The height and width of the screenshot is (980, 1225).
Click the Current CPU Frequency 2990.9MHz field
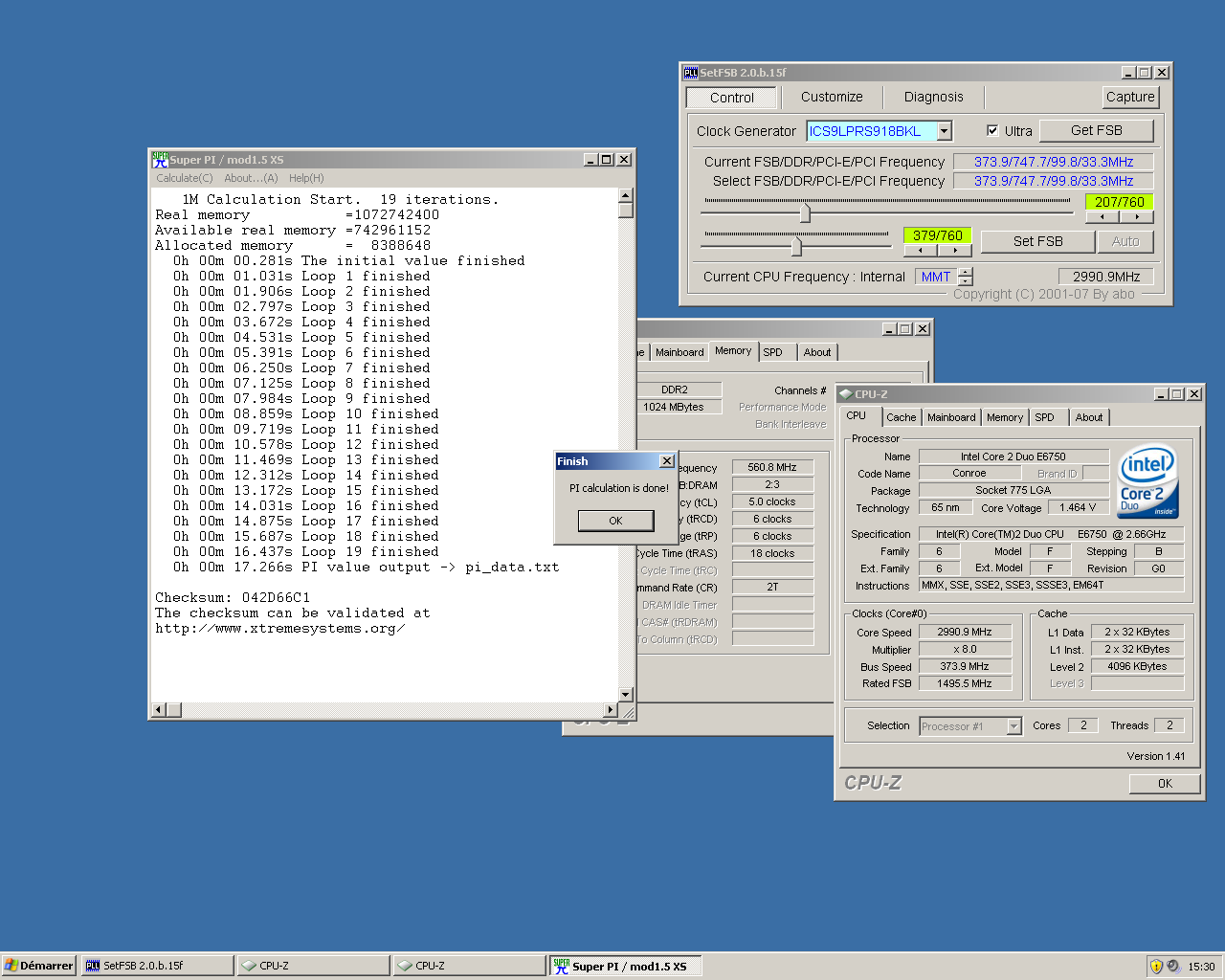1105,277
